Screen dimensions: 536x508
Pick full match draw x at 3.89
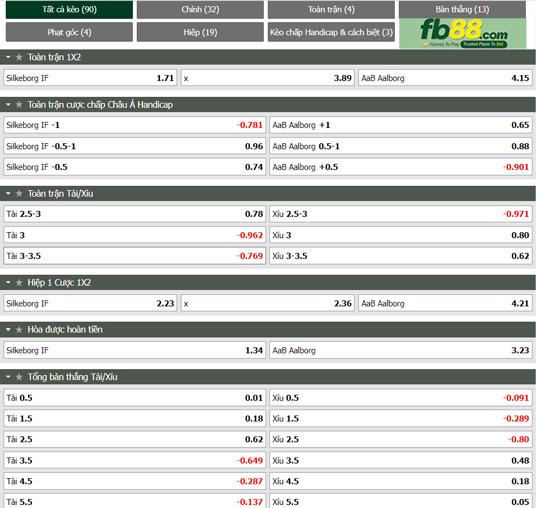coord(268,78)
